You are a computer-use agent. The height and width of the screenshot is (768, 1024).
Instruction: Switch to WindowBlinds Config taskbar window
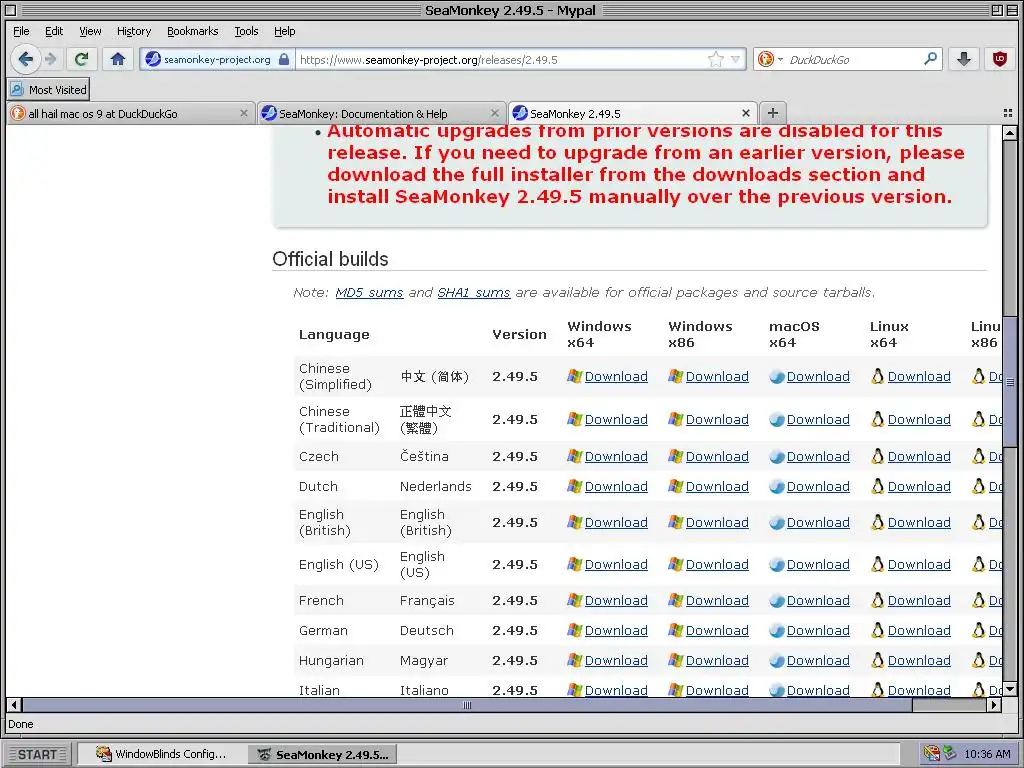point(161,754)
